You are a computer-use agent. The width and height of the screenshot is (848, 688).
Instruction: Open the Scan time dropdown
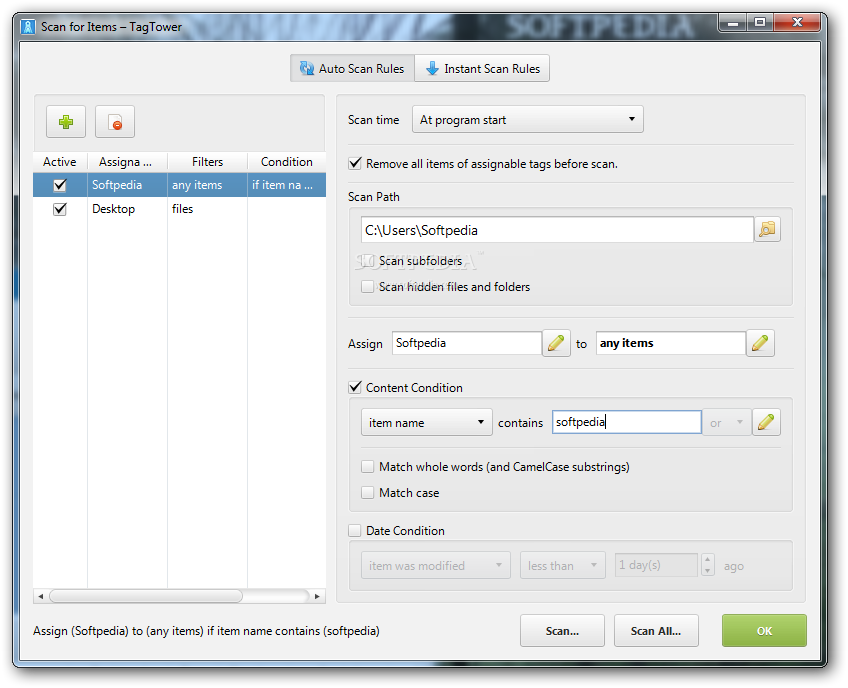tap(528, 120)
